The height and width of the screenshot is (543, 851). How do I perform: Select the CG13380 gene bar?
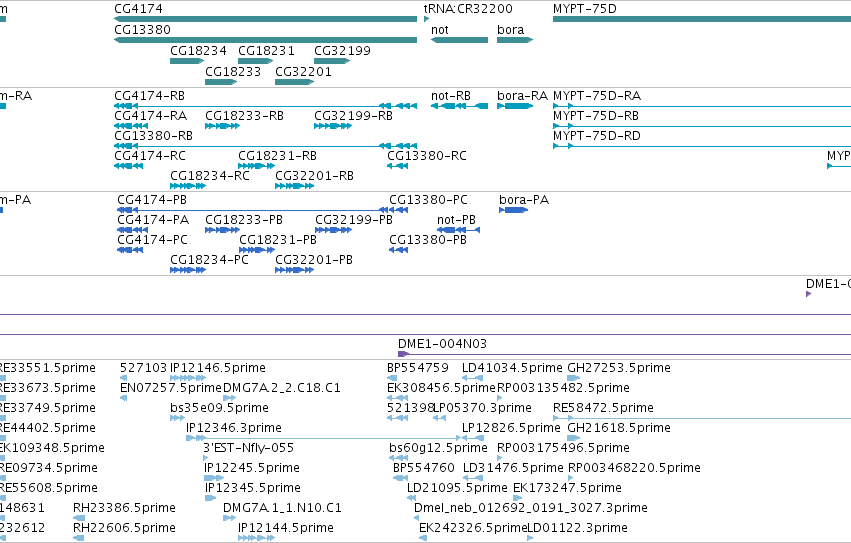265,40
